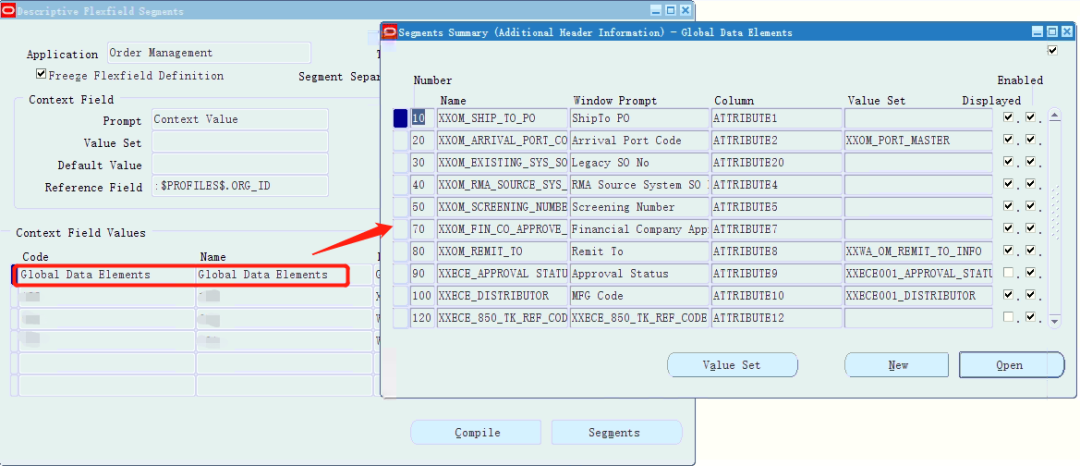Toggle Displayed checkbox for Arrival Port Code row
Viewport: 1080px width, 466px height.
coord(1008,140)
